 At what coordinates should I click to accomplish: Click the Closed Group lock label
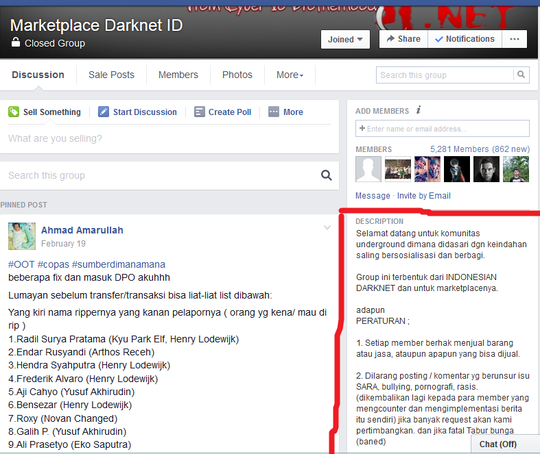coord(48,43)
